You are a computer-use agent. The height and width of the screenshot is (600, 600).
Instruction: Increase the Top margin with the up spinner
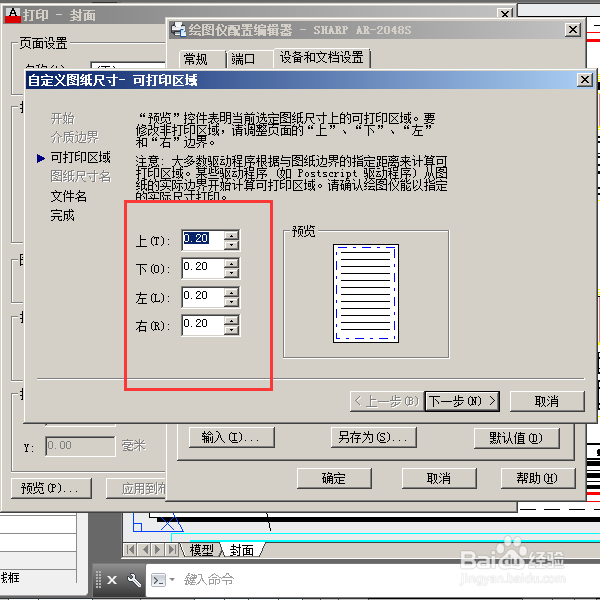click(x=232, y=235)
